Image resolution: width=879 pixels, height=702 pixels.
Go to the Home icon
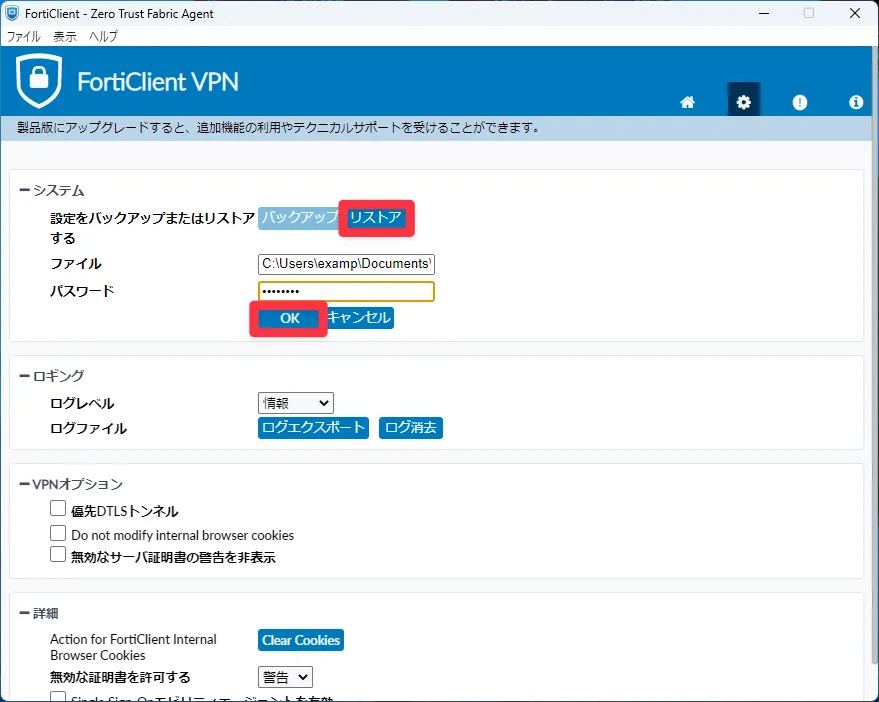pos(687,102)
